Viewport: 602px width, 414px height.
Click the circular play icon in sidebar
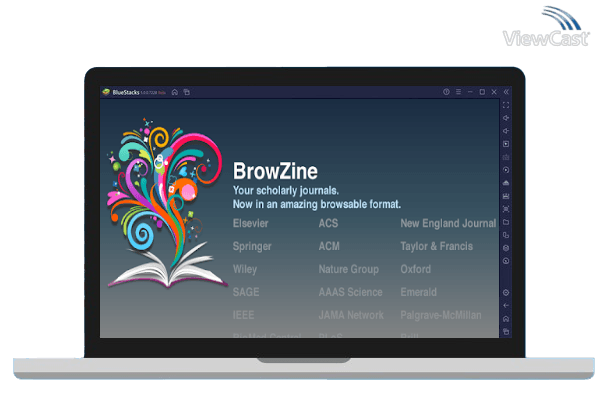click(506, 170)
